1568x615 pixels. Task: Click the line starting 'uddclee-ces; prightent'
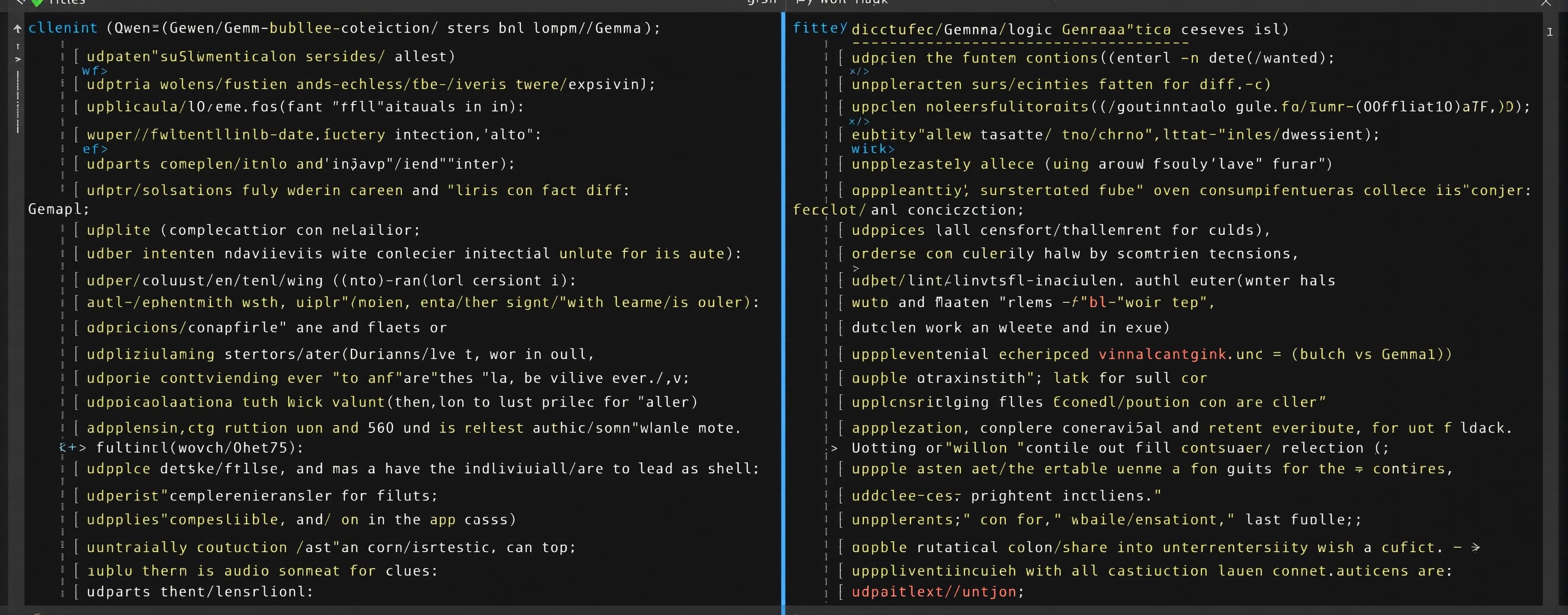[x=1006, y=496]
